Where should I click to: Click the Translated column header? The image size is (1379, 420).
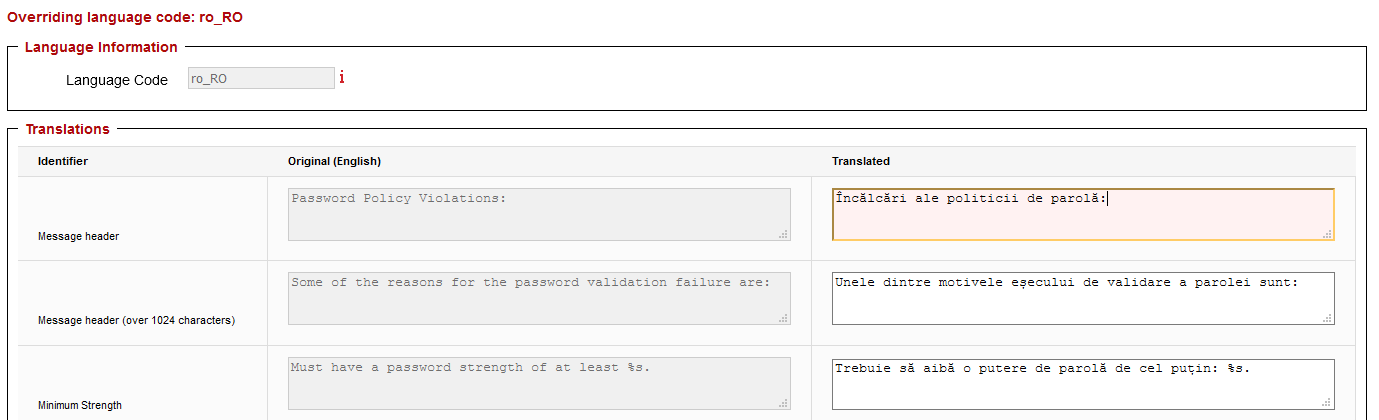[860, 161]
